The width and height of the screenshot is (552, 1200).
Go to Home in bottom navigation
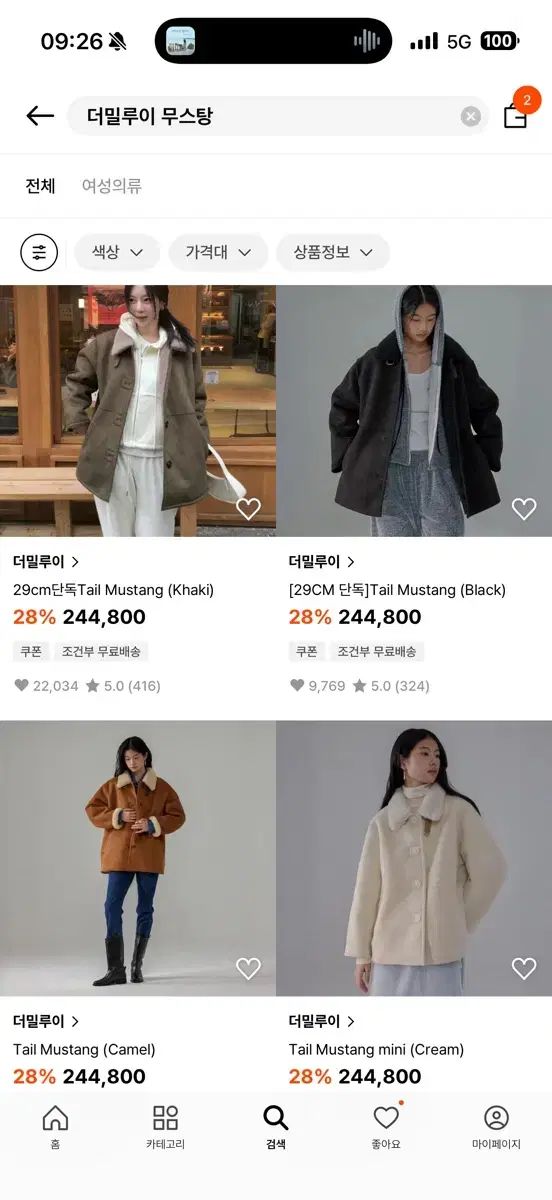point(56,1127)
